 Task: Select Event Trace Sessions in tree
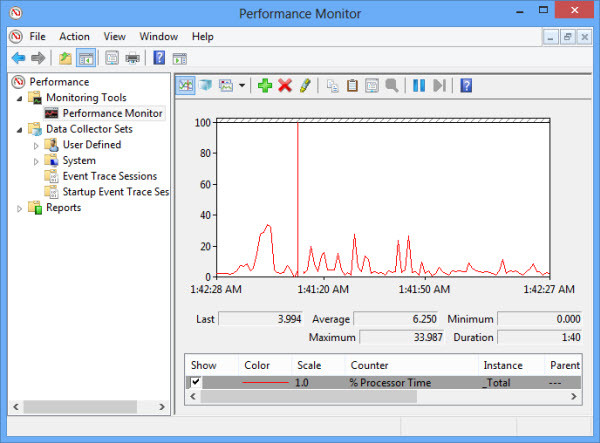(110, 176)
